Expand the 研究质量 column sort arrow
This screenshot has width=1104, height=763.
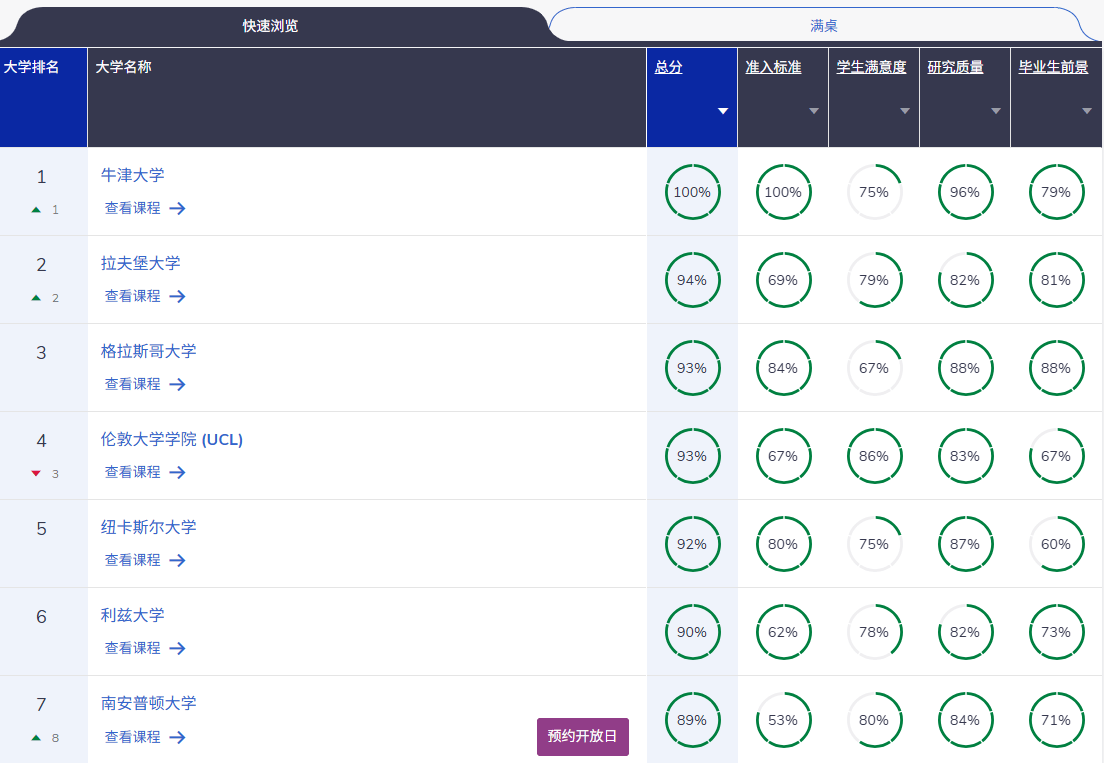coord(996,111)
